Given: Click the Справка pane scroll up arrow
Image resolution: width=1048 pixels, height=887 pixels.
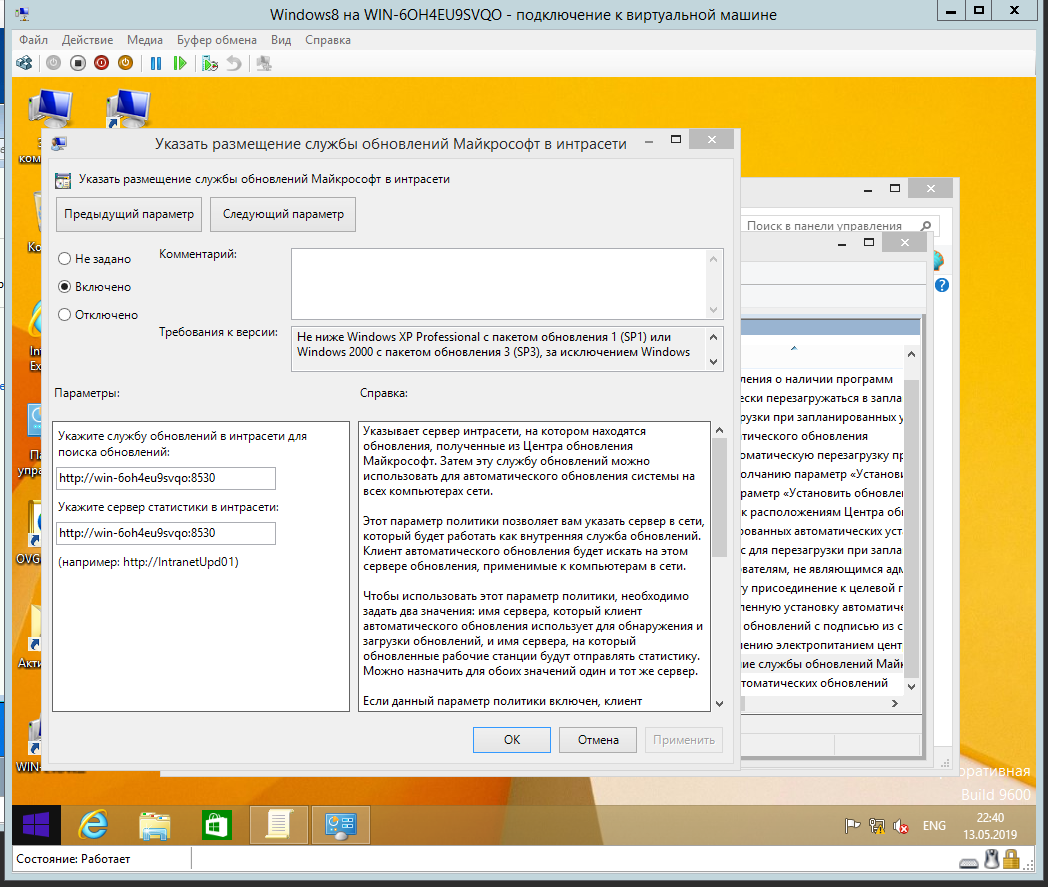Looking at the screenshot, I should pyautogui.click(x=719, y=430).
